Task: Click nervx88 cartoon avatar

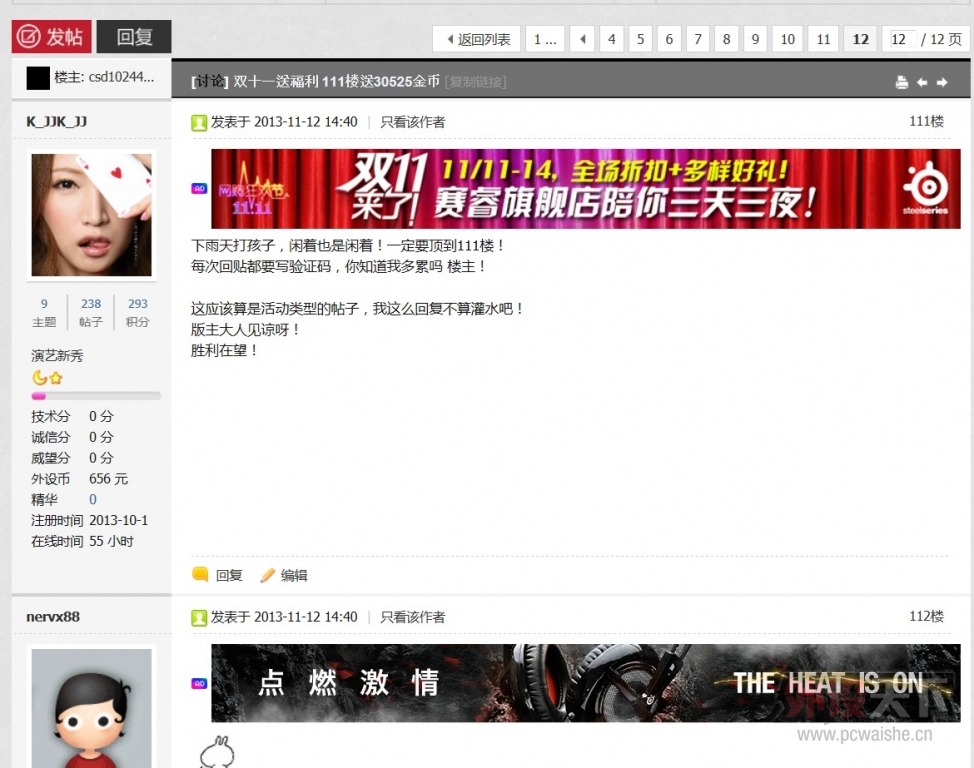Action: tap(91, 708)
